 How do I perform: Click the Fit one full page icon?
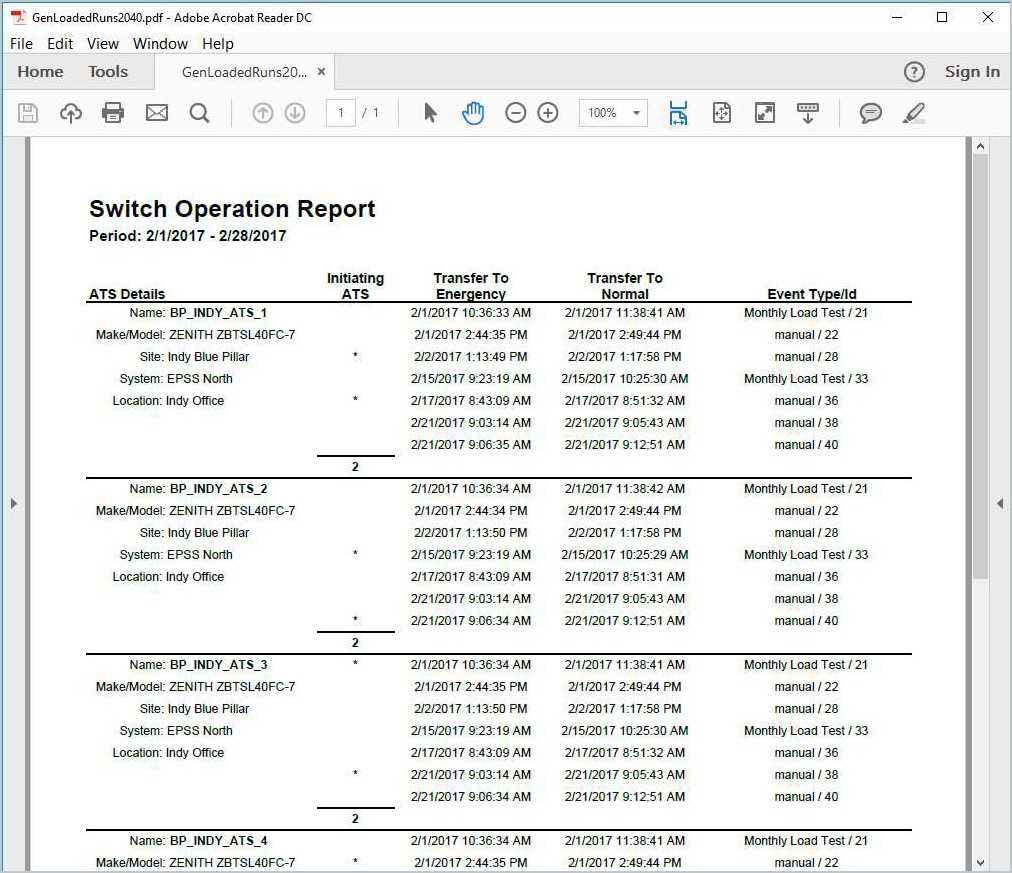tap(722, 113)
